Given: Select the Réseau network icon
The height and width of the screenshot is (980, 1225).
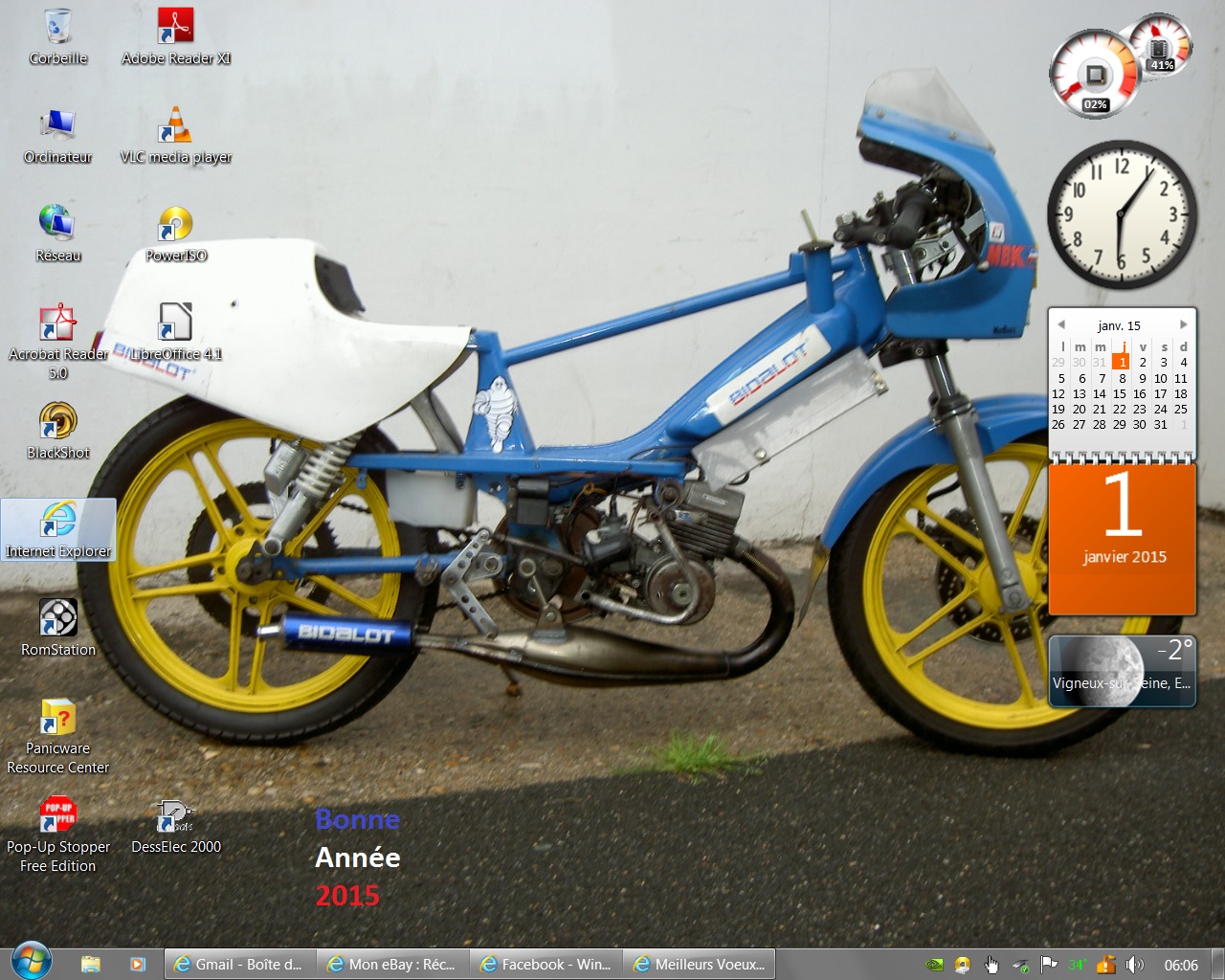Looking at the screenshot, I should 58,234.
